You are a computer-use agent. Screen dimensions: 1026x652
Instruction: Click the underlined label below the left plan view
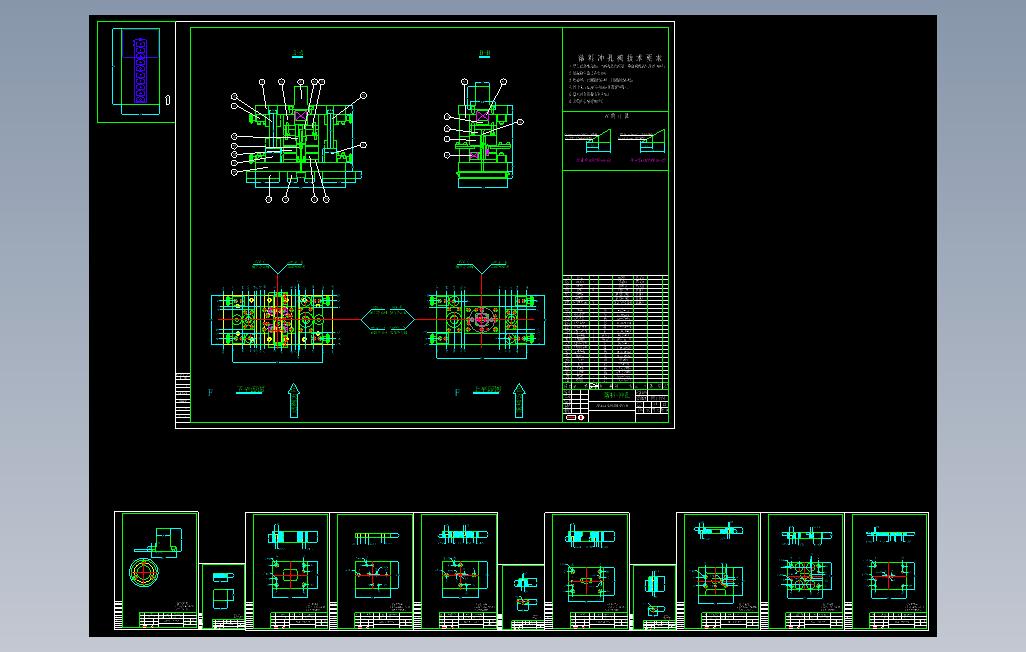point(249,390)
